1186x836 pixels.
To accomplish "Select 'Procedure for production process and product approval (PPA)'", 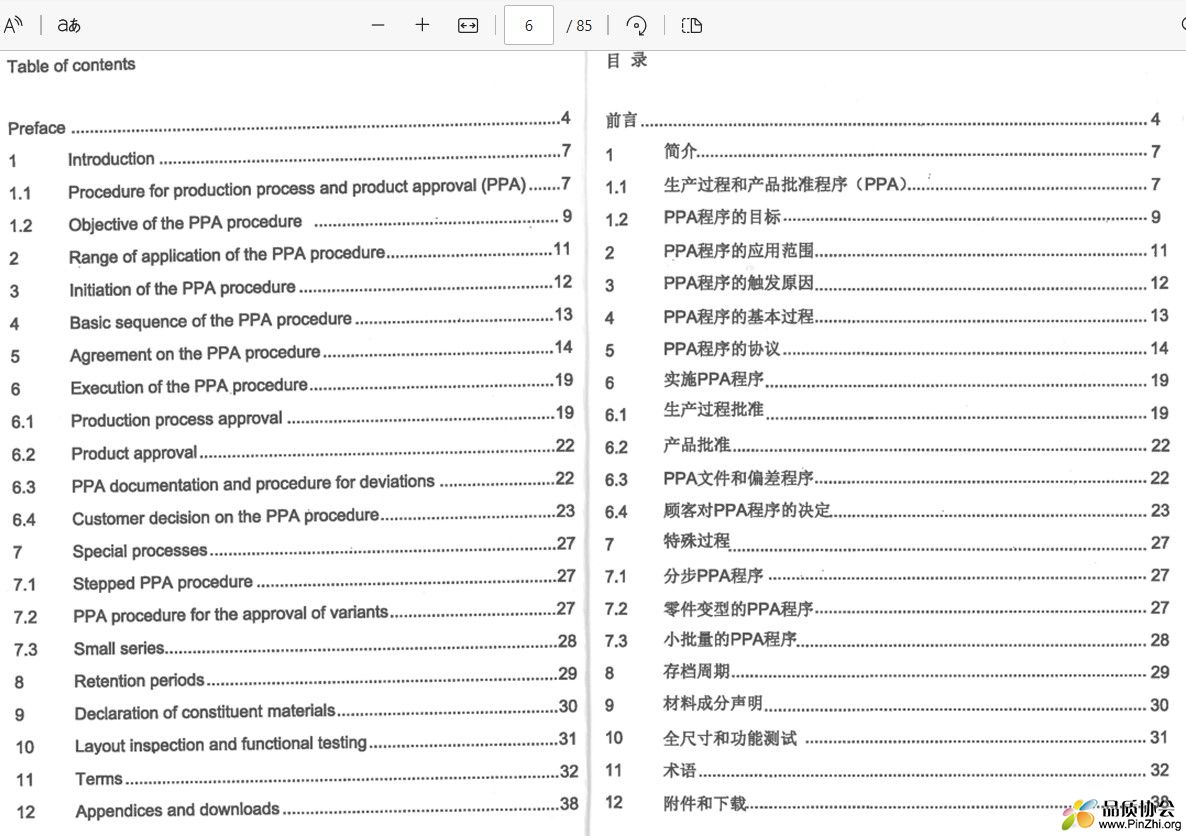I will pos(296,188).
